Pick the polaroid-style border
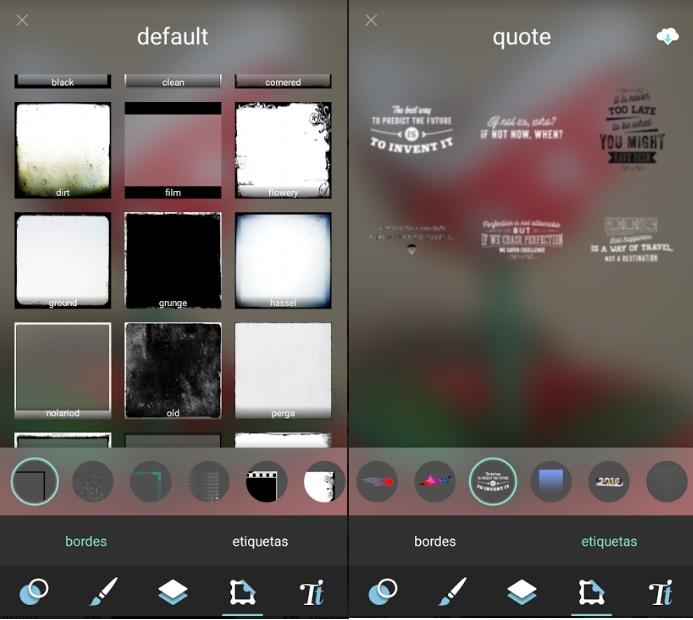 tap(62, 370)
